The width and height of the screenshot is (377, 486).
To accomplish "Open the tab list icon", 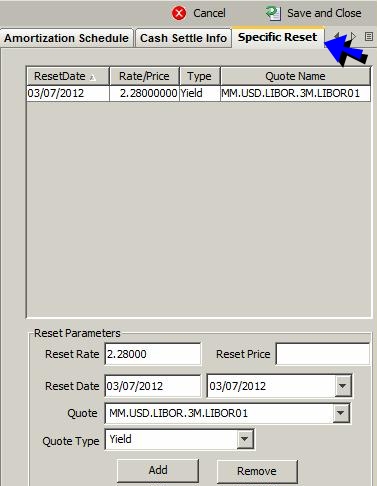I will tap(368, 36).
